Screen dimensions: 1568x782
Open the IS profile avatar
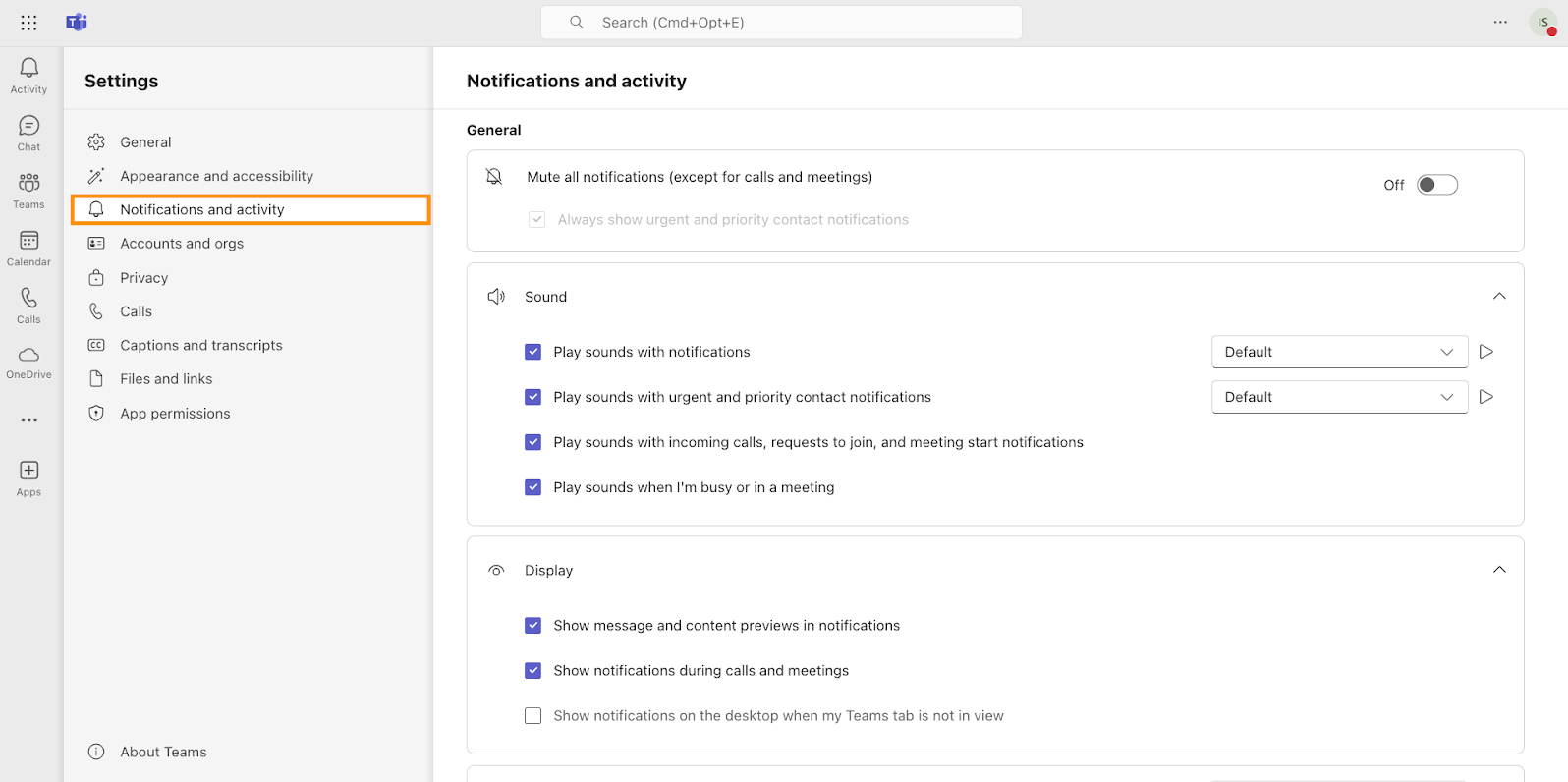pos(1543,23)
